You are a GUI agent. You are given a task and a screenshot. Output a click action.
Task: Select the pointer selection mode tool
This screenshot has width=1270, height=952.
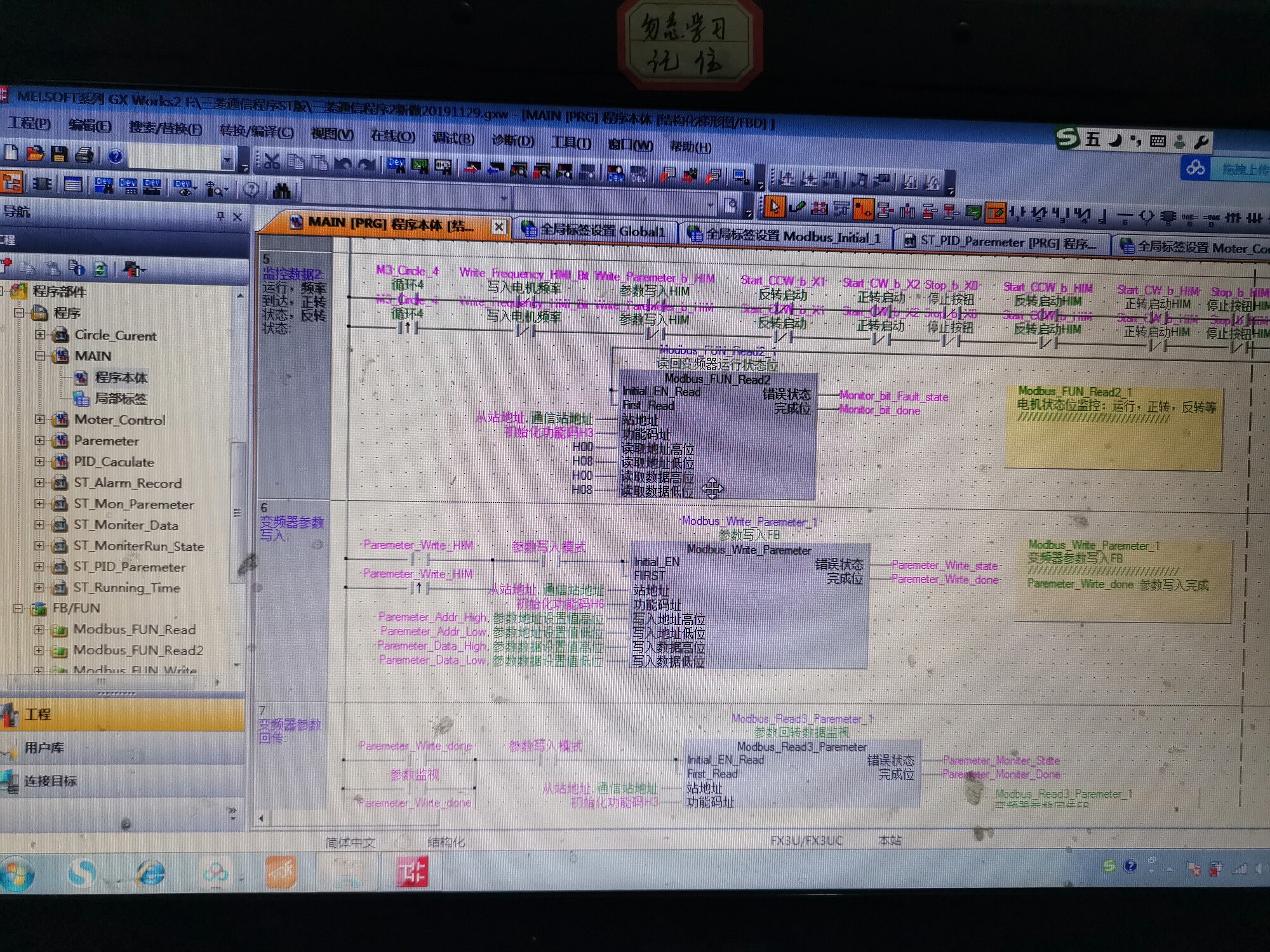(774, 206)
